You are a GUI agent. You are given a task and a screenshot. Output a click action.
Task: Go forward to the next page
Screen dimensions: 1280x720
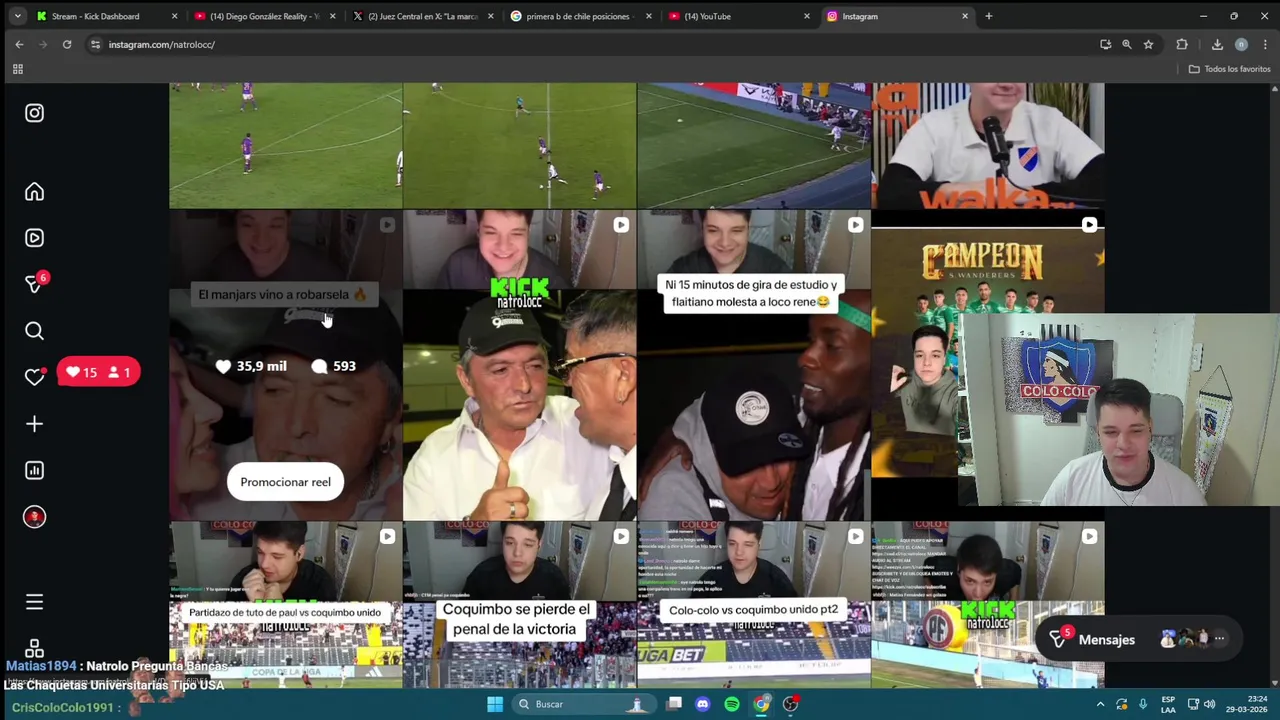[x=43, y=44]
